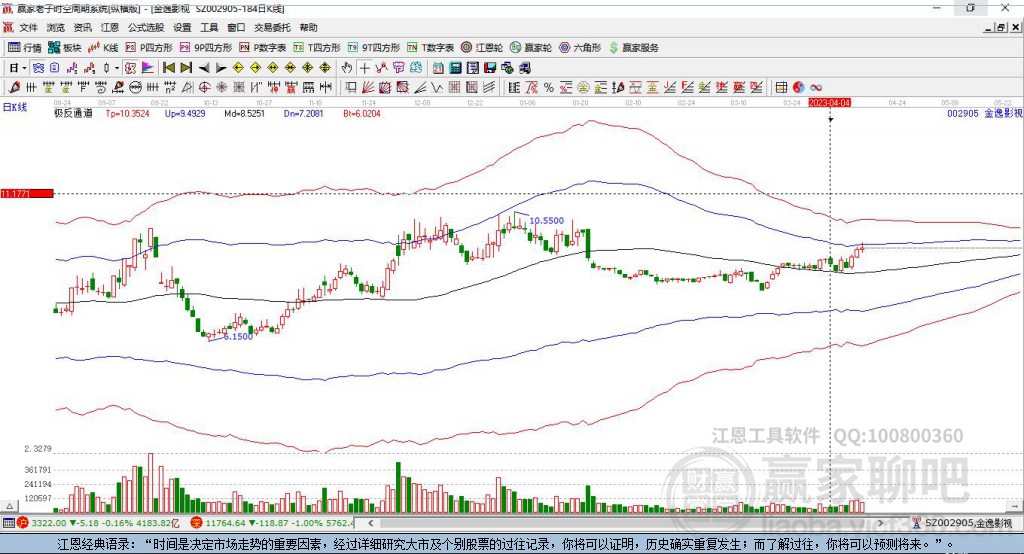Click the colored triangle spectrum icon
This screenshot has width=1024, height=554.
click(x=148, y=68)
